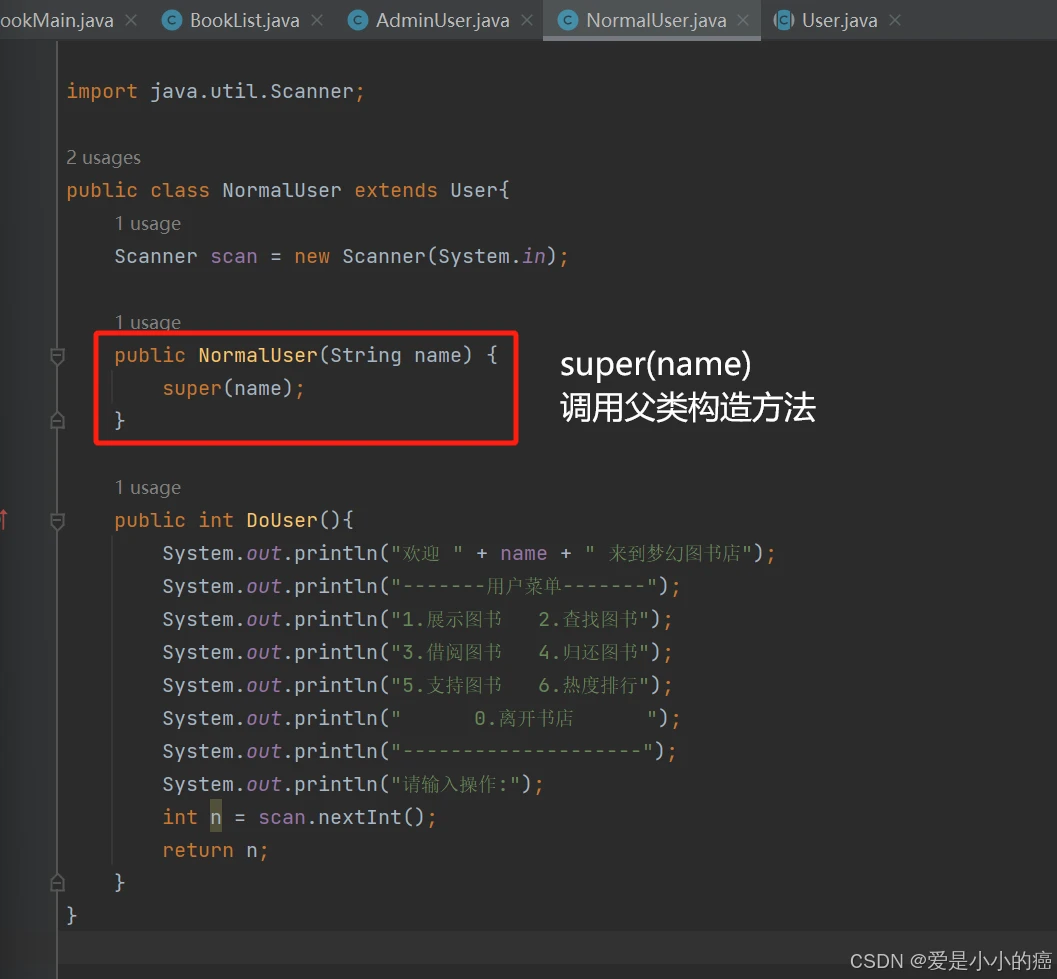Click the 'name' variable in welcome message
Viewport: 1057px width, 979px height.
(524, 554)
